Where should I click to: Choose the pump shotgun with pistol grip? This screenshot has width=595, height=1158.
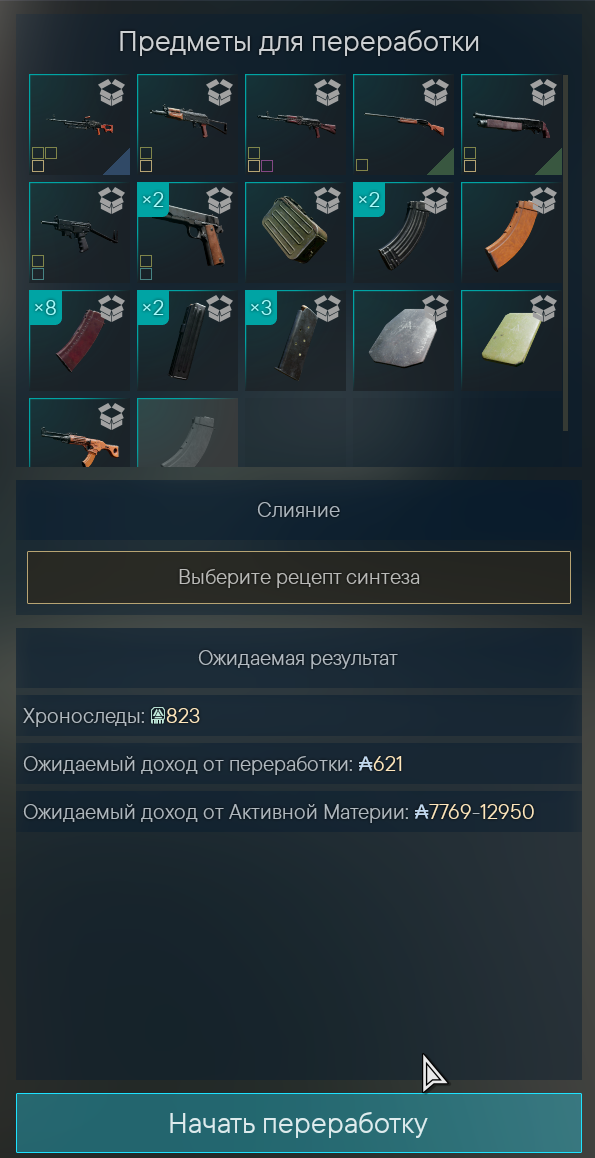(x=512, y=125)
